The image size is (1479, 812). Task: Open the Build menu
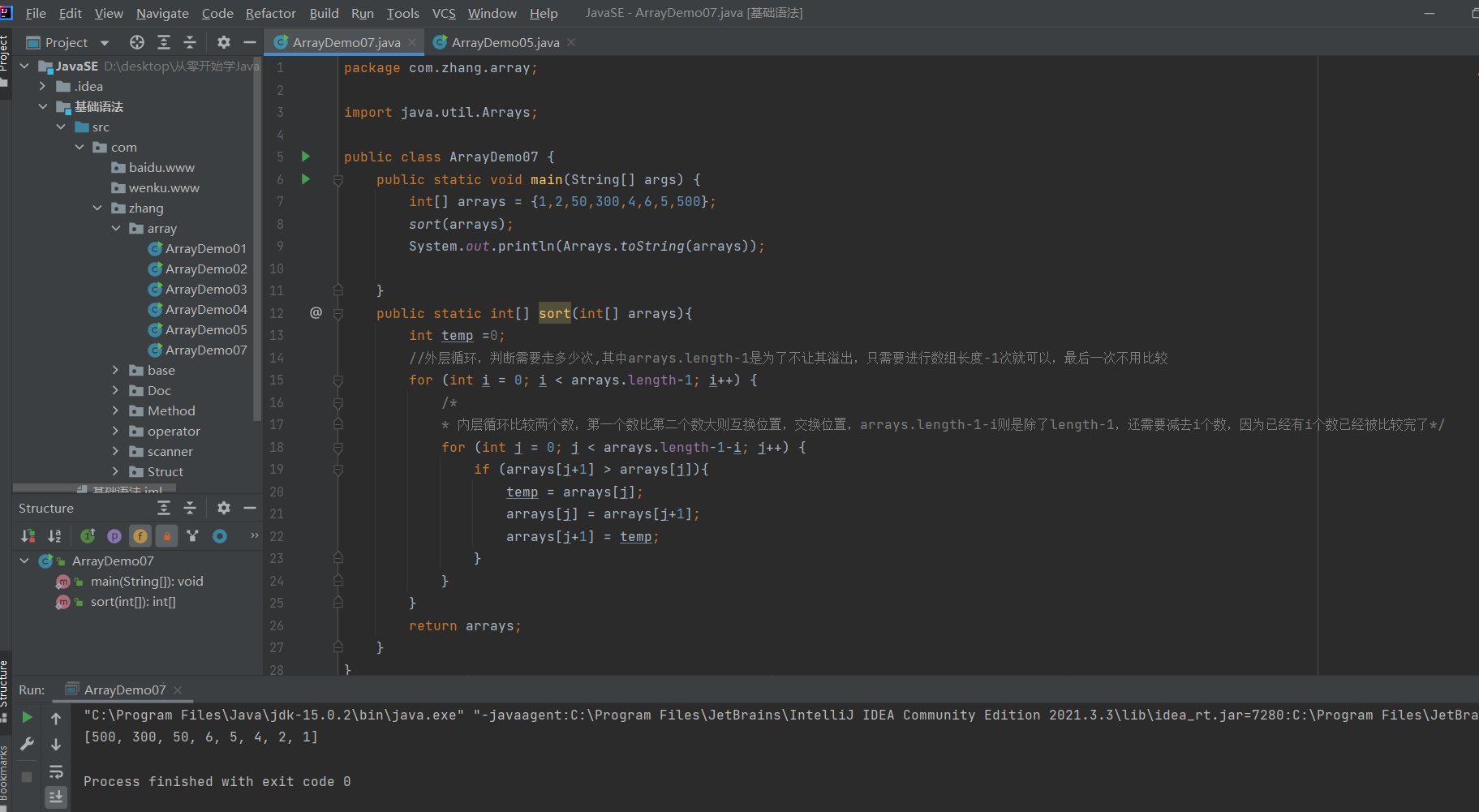point(324,13)
